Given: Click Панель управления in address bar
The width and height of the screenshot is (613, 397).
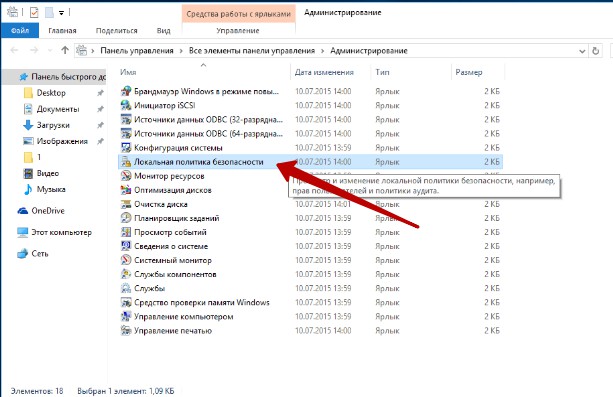Looking at the screenshot, I should (137, 51).
